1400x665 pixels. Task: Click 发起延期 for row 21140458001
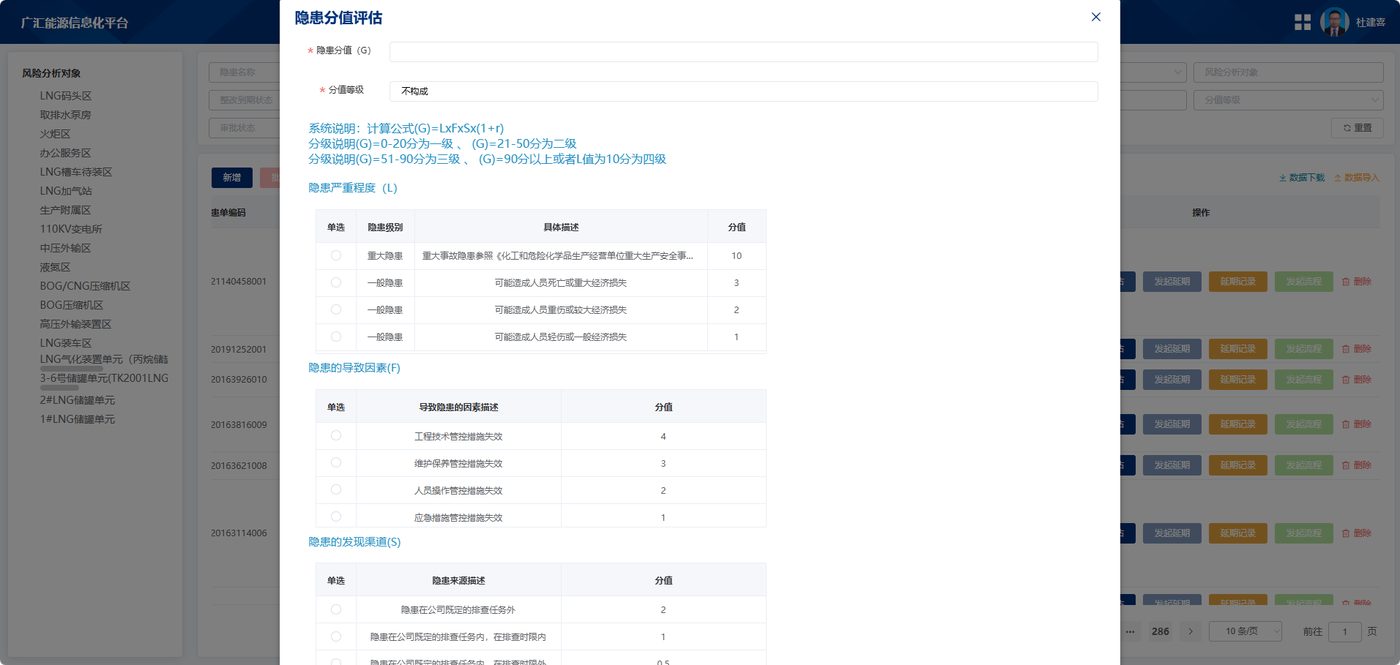[1172, 282]
